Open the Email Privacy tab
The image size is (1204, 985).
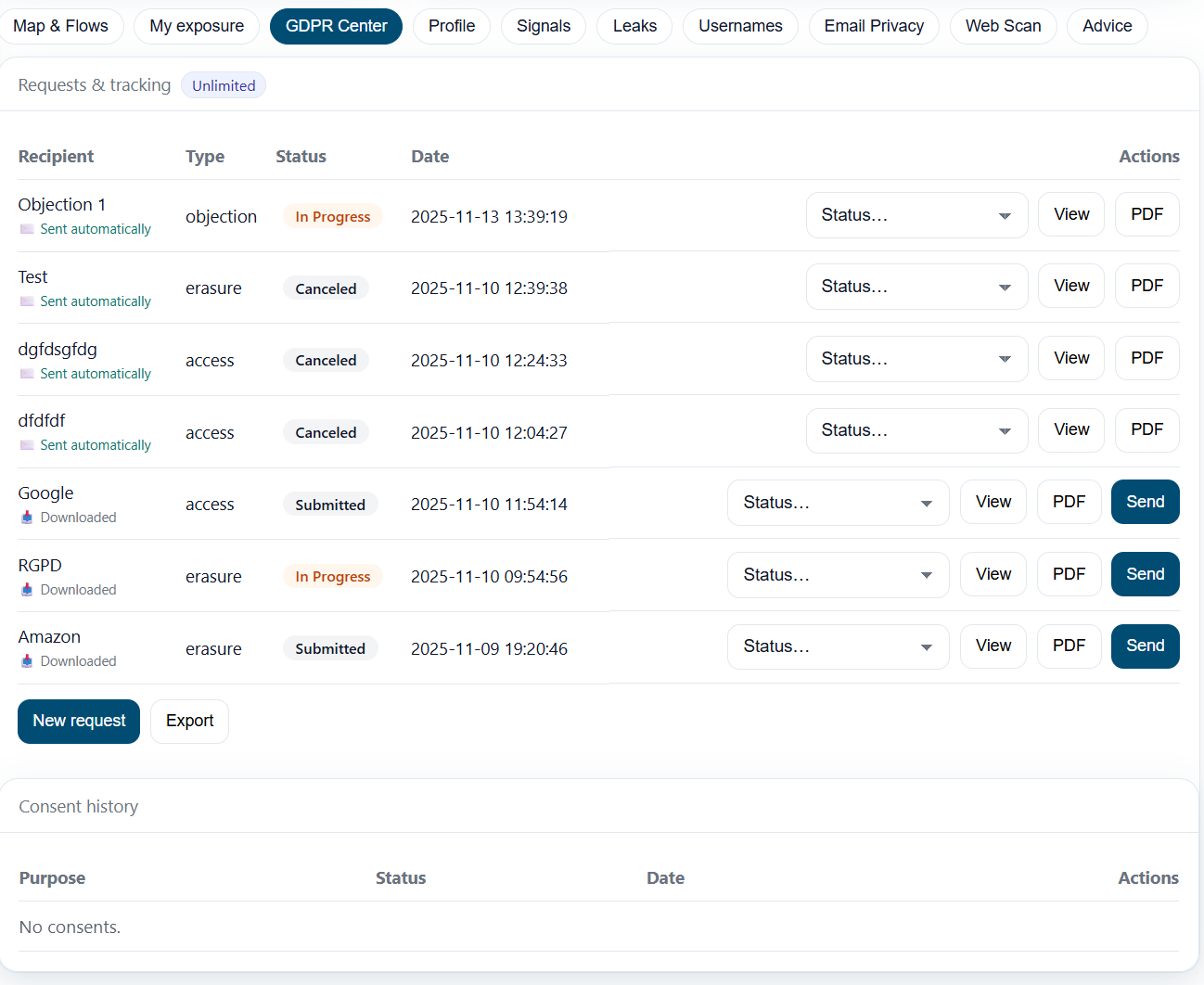(x=873, y=26)
